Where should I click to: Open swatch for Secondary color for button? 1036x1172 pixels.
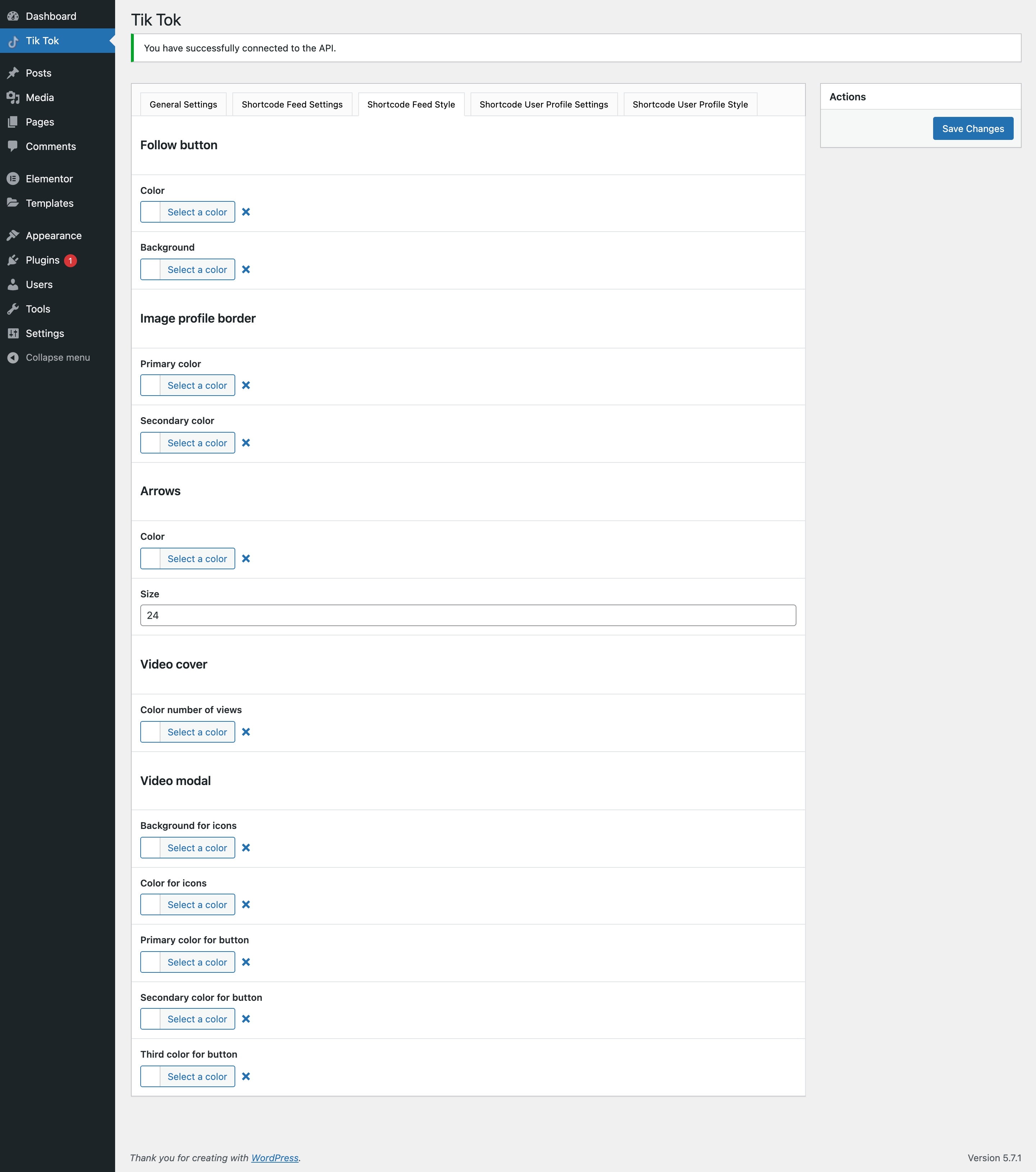(x=150, y=1019)
